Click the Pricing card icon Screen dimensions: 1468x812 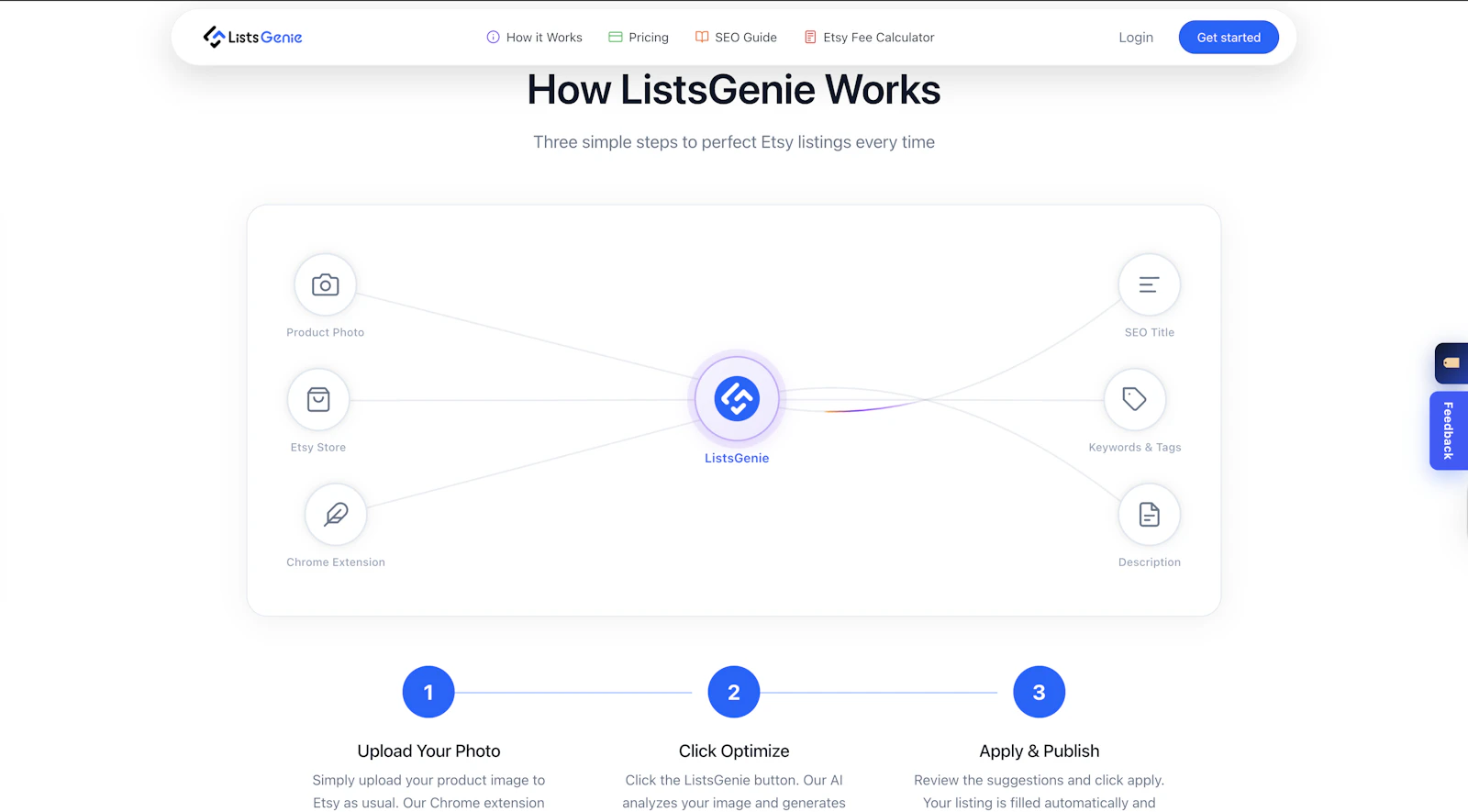click(x=616, y=38)
